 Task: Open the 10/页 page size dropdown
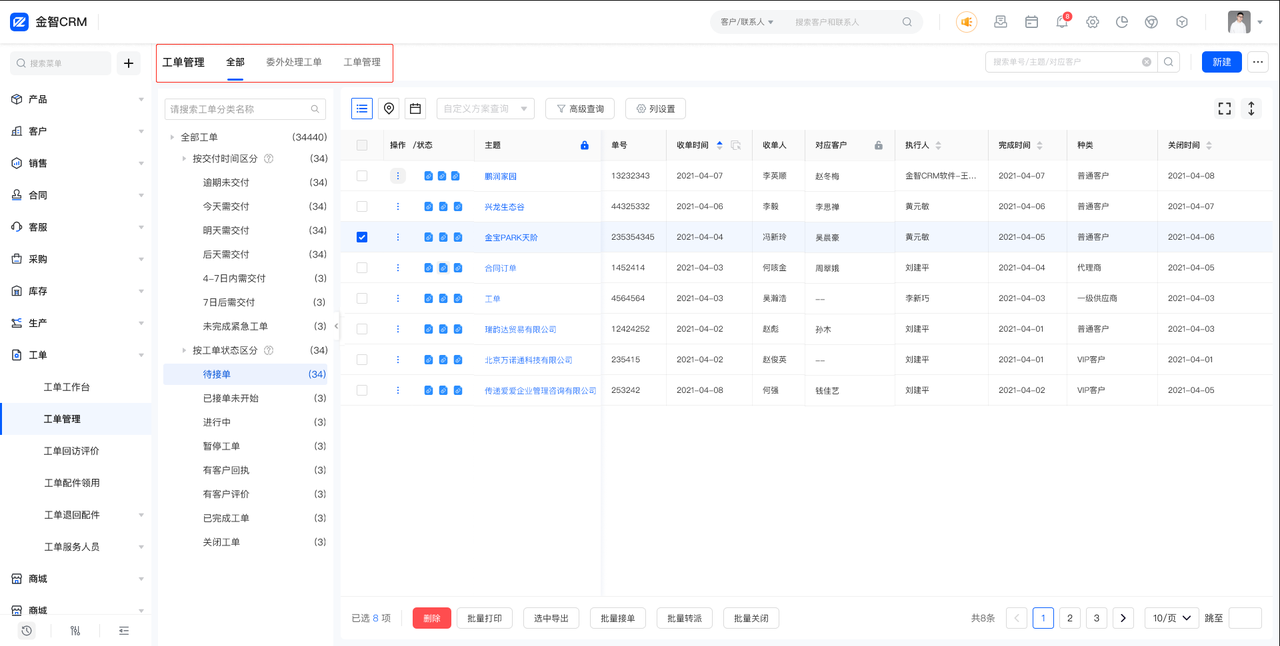[x=1172, y=618]
